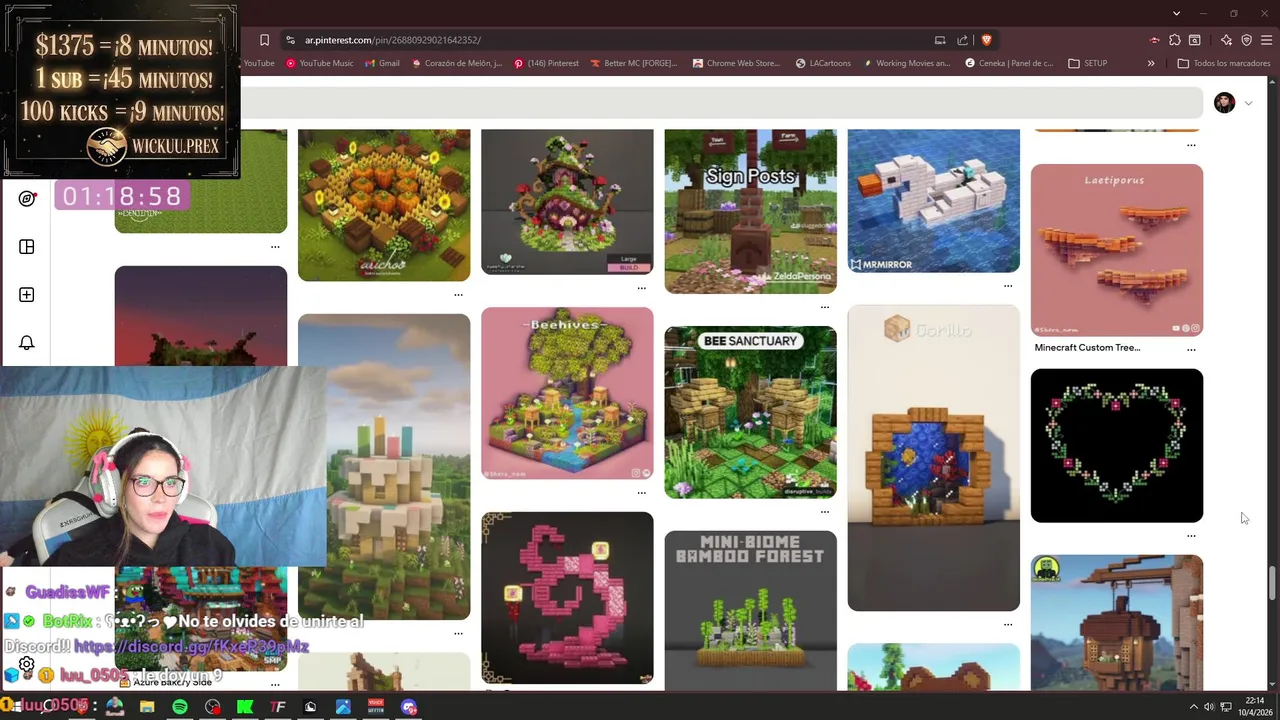Click the Pinterest profile avatar

click(1225, 103)
